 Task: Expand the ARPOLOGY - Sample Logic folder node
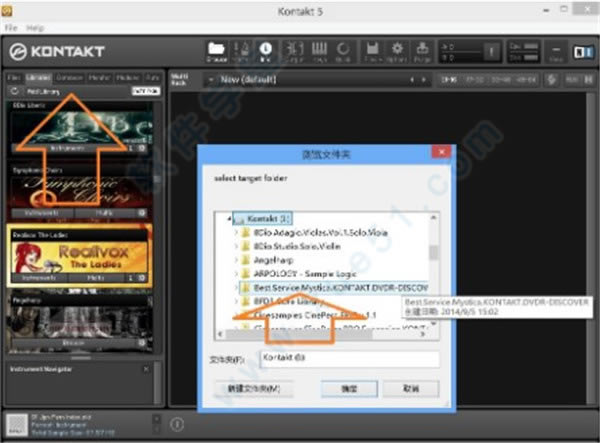[236, 274]
